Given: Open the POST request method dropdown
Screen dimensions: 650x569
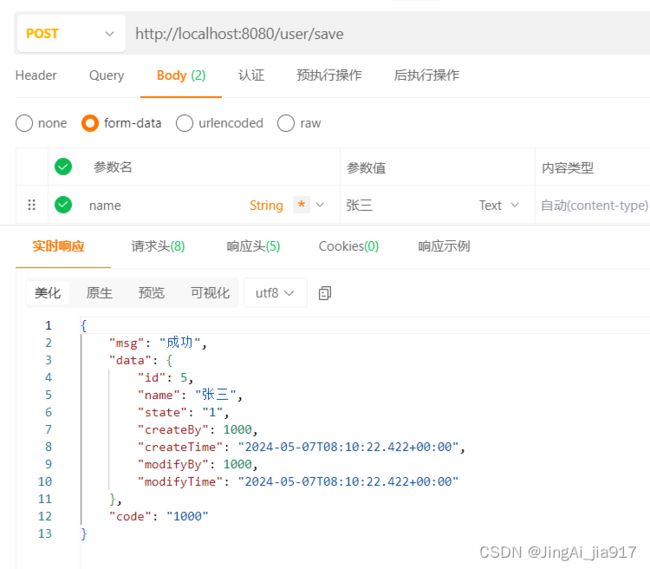Looking at the screenshot, I should click(x=71, y=34).
